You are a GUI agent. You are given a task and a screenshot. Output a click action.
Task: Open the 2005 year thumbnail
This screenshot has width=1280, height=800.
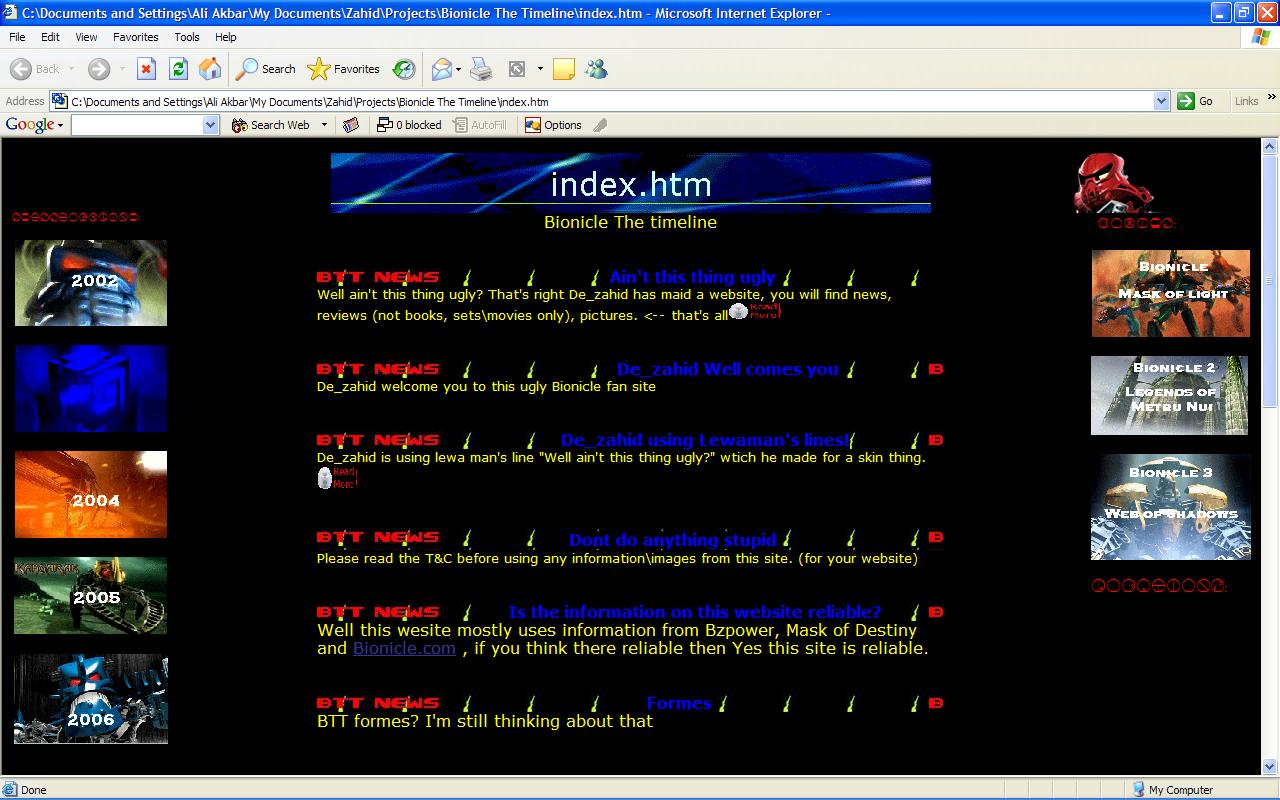point(91,596)
